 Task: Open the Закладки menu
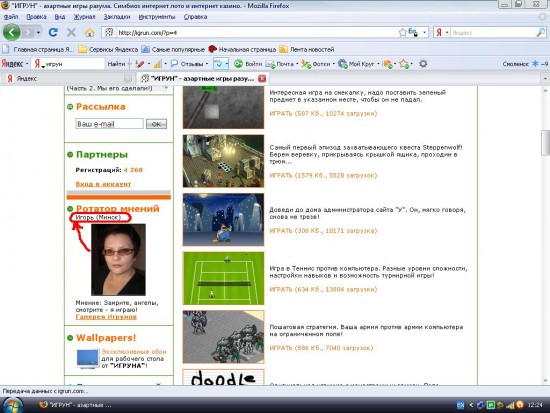click(117, 17)
